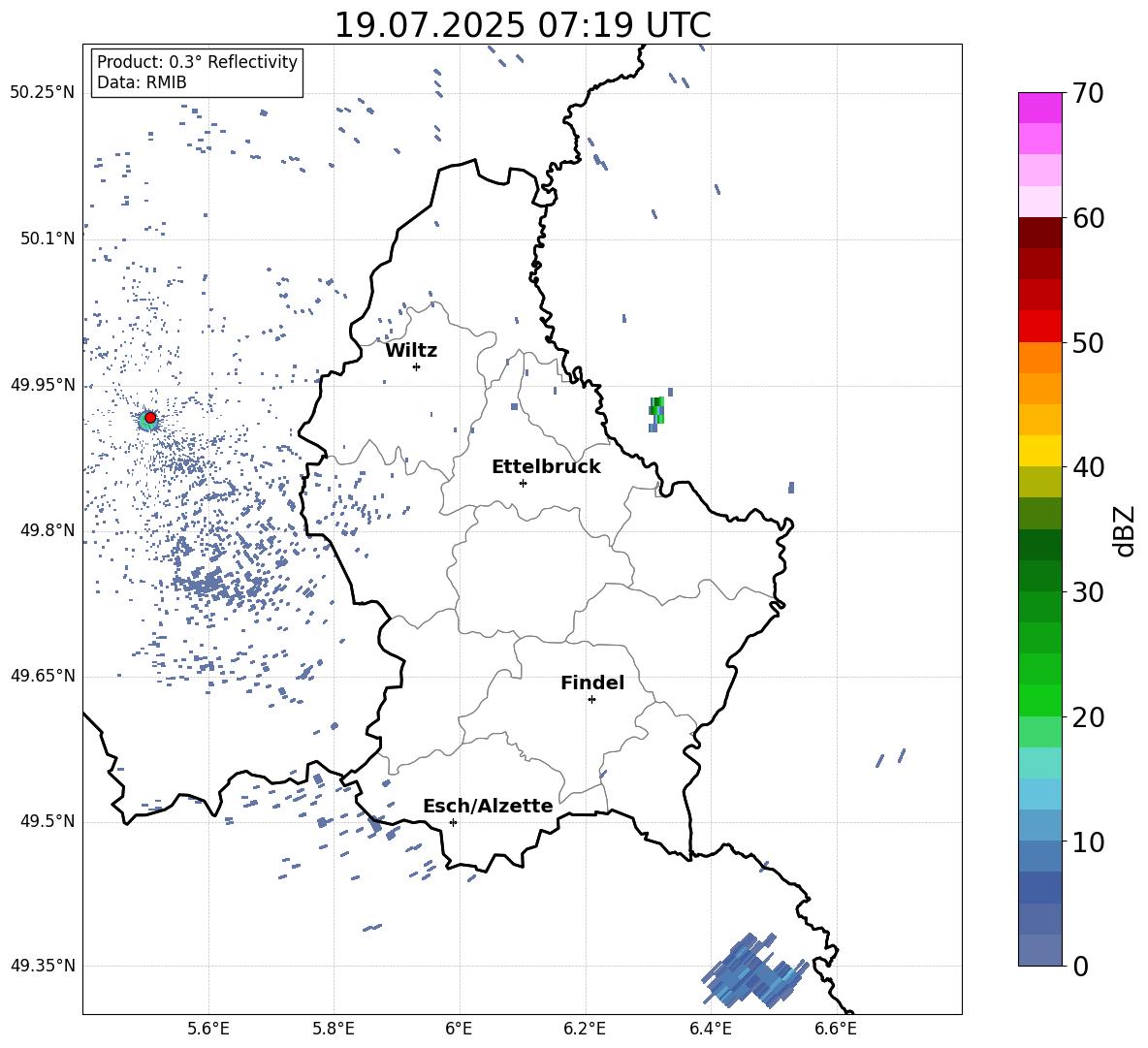1148x1048 pixels.
Task: Click the 50.25°N latitude label
Action: 43,93
